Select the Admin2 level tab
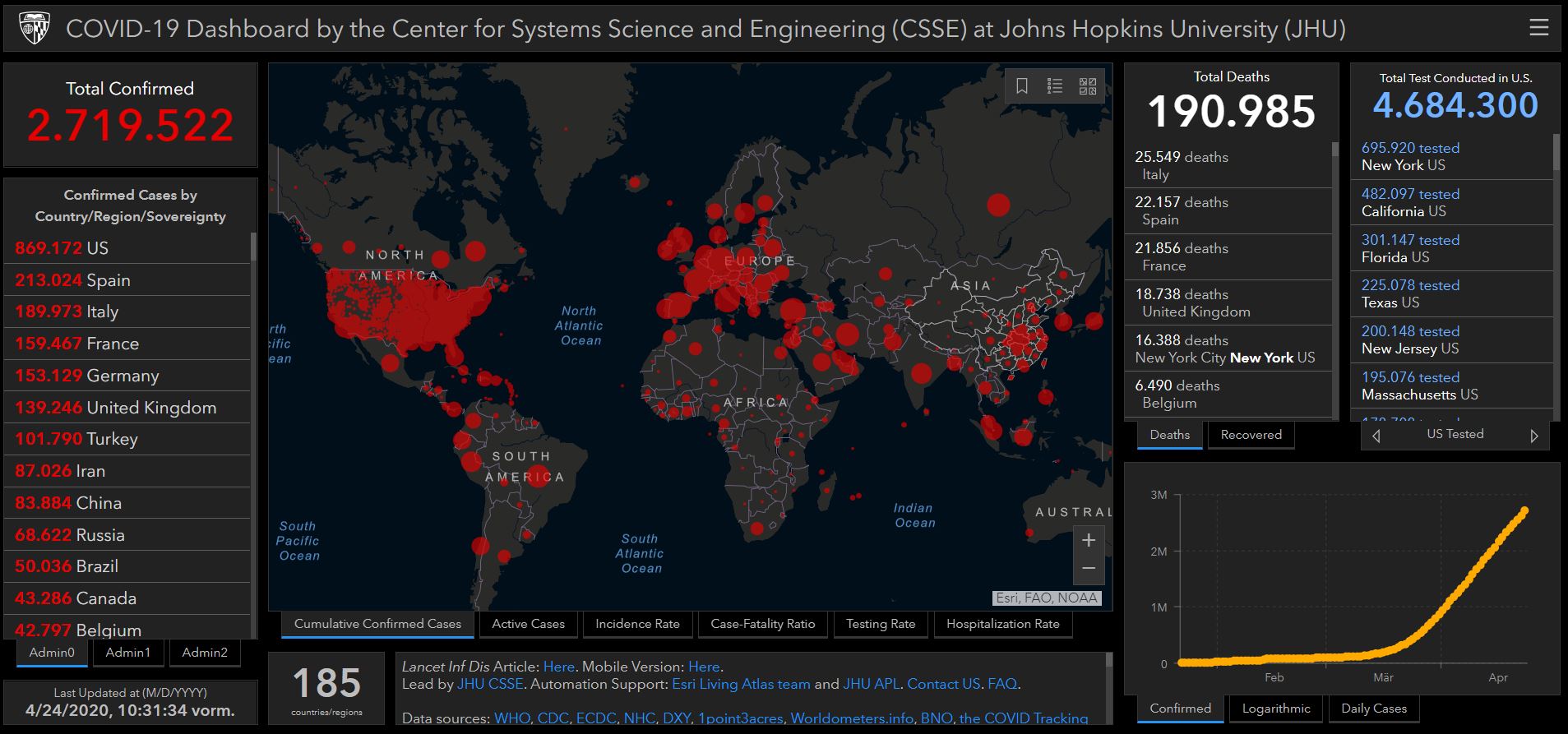Screen dimensions: 1568x734 tap(205, 653)
